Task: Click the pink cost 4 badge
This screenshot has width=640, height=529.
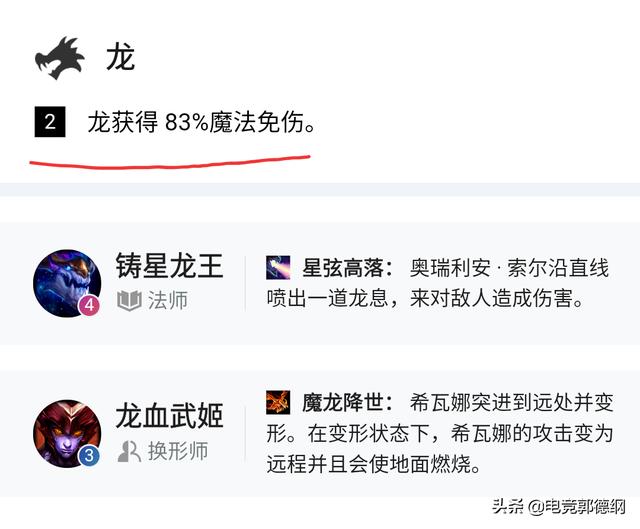Action: point(89,305)
